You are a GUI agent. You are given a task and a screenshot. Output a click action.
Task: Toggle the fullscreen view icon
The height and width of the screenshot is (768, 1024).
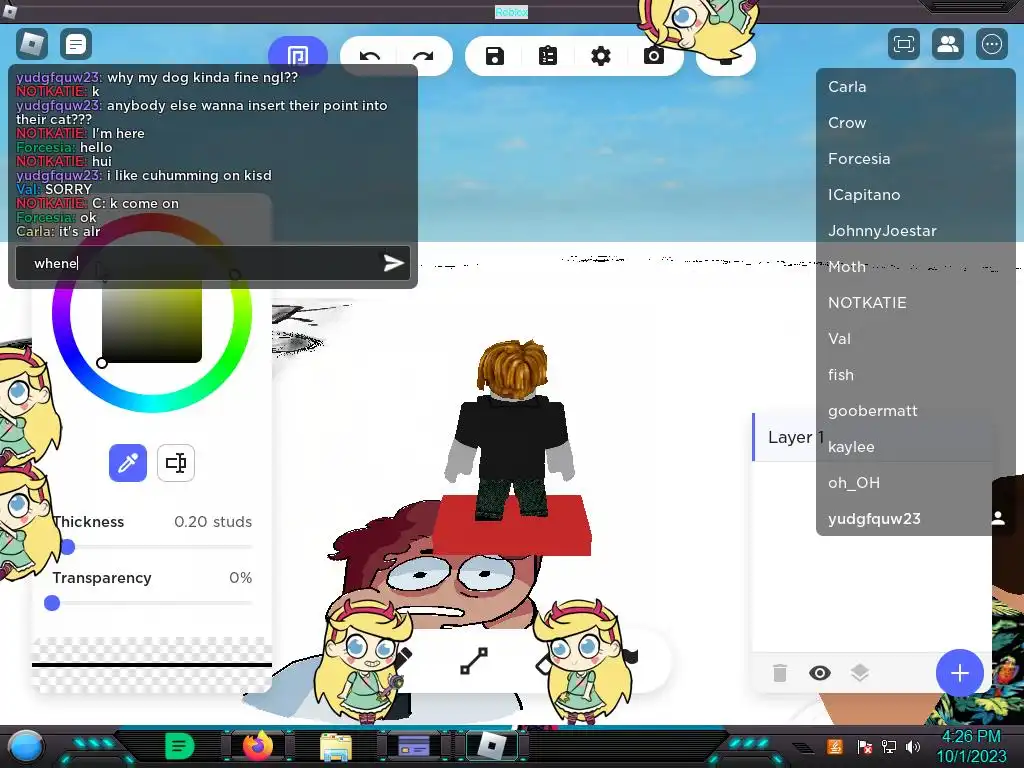click(x=904, y=44)
